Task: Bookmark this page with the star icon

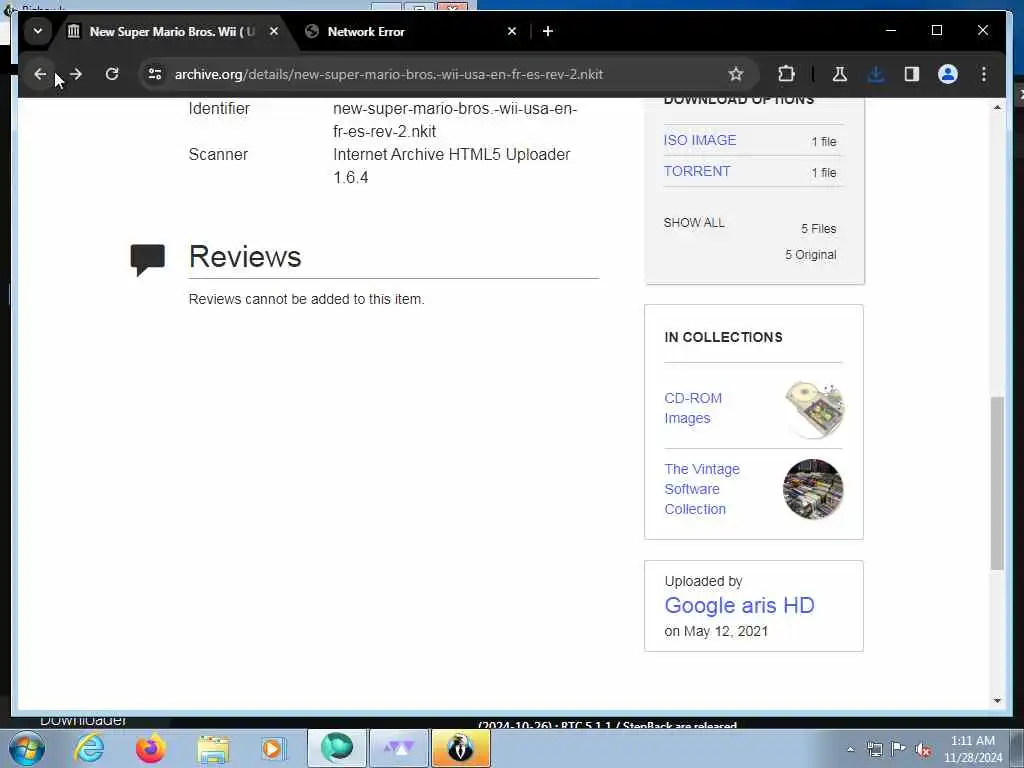Action: 736,74
